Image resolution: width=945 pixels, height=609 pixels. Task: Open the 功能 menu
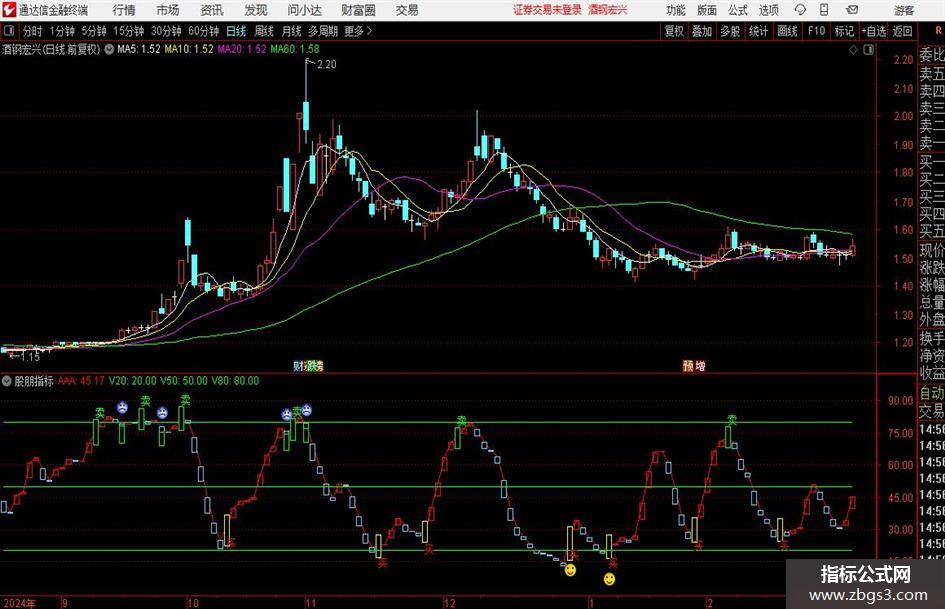[676, 10]
